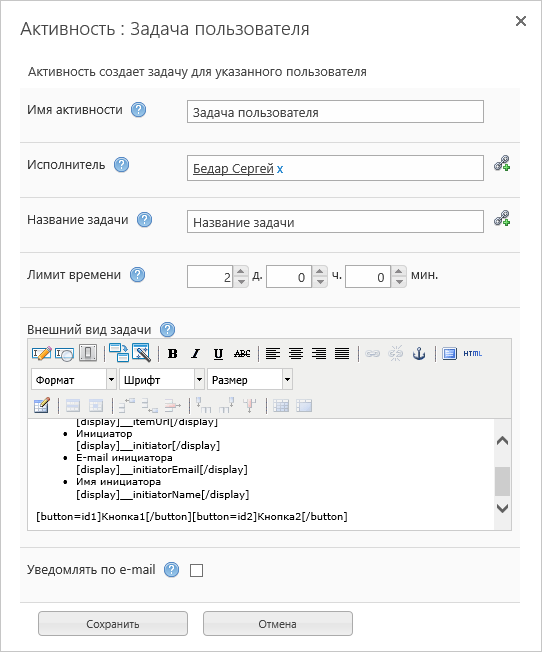The width and height of the screenshot is (542, 652).
Task: Click the Название задачи input field
Action: coord(335,222)
